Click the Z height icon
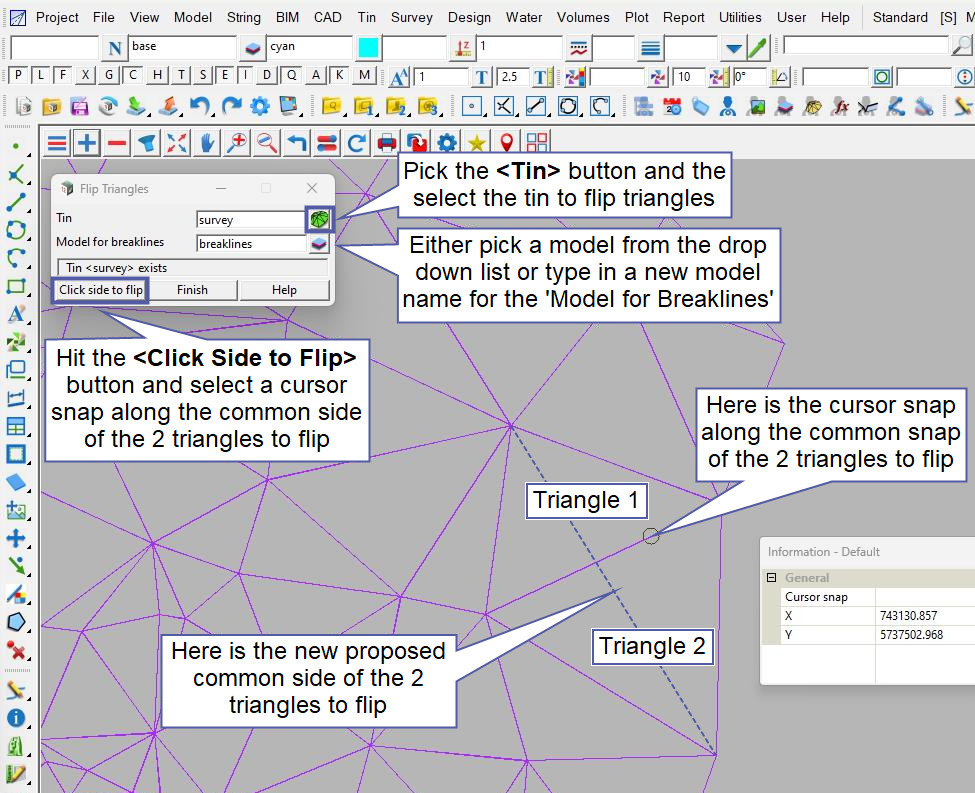Screen dimensions: 975x793 462,48
